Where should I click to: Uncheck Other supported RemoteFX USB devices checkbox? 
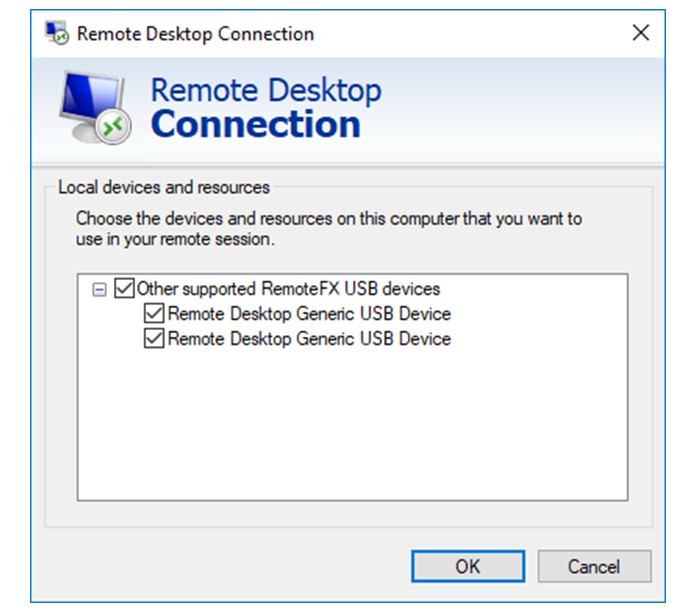pos(124,288)
